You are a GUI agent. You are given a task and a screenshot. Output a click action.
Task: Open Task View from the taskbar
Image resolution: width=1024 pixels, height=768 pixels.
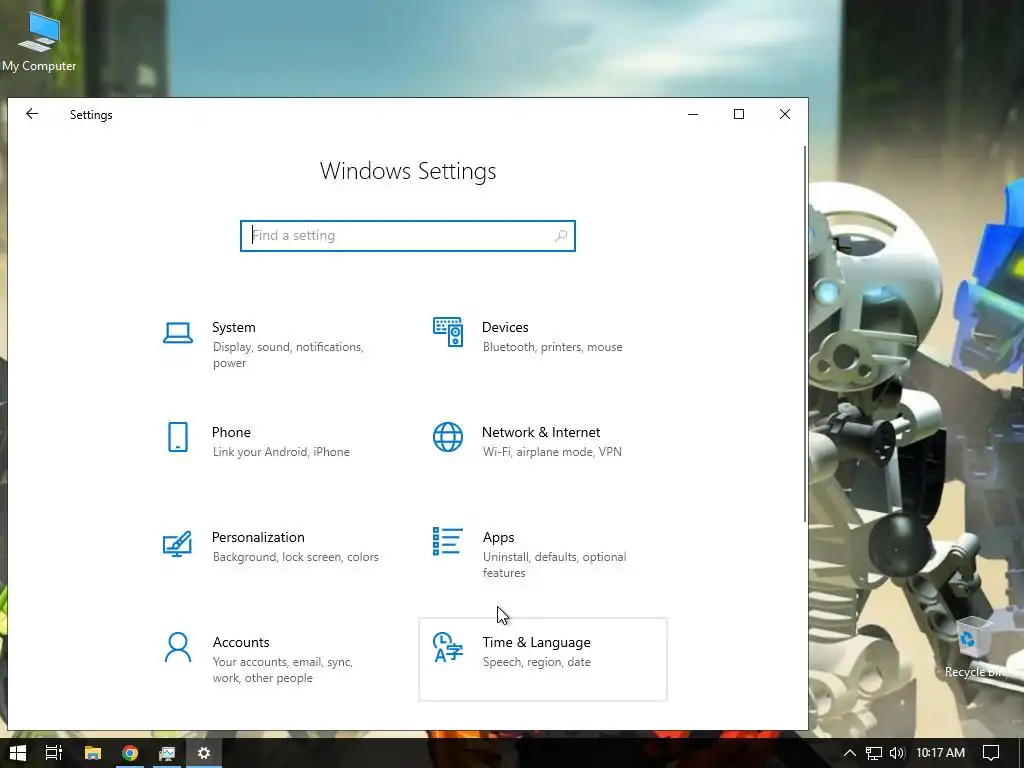54,753
